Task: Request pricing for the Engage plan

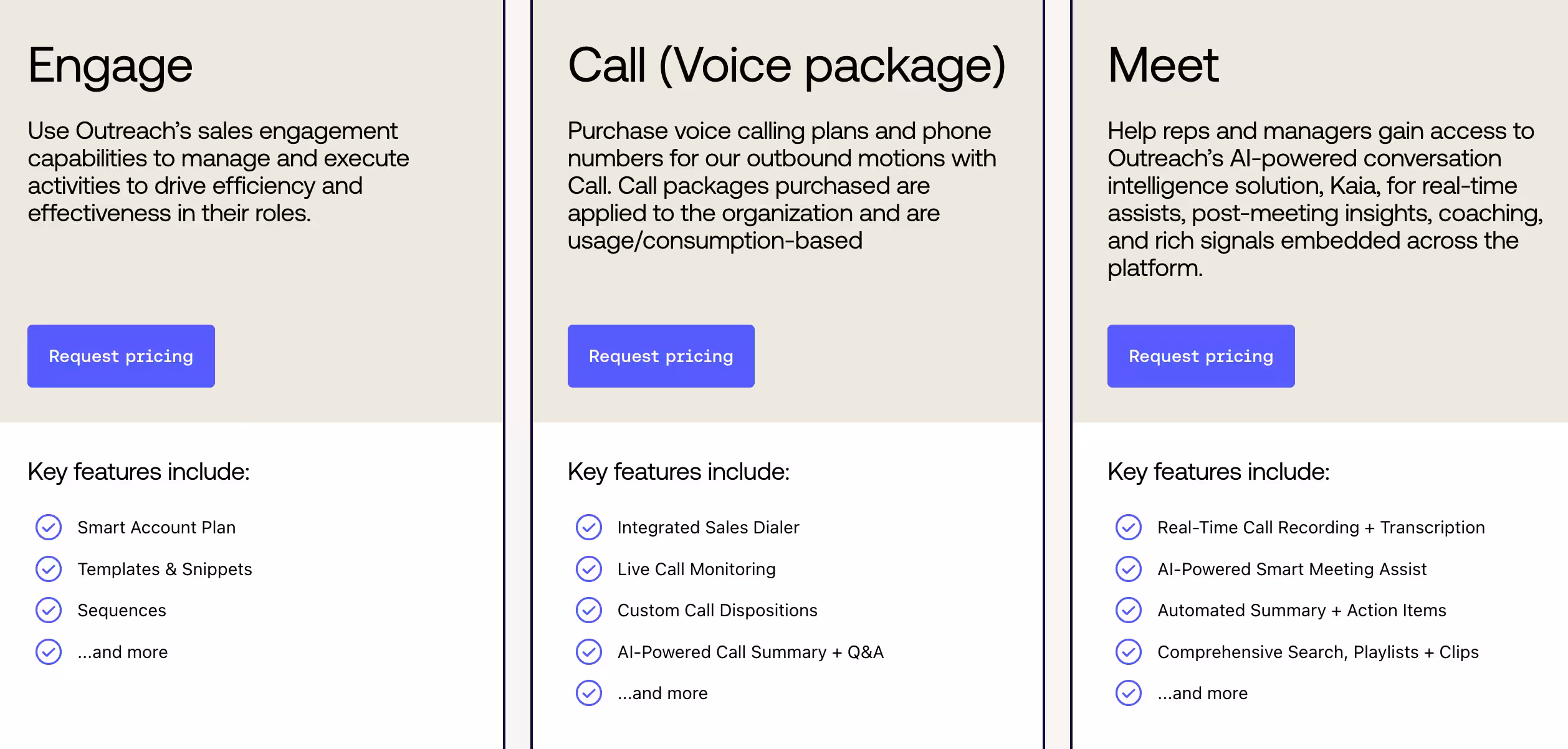Action: [121, 356]
